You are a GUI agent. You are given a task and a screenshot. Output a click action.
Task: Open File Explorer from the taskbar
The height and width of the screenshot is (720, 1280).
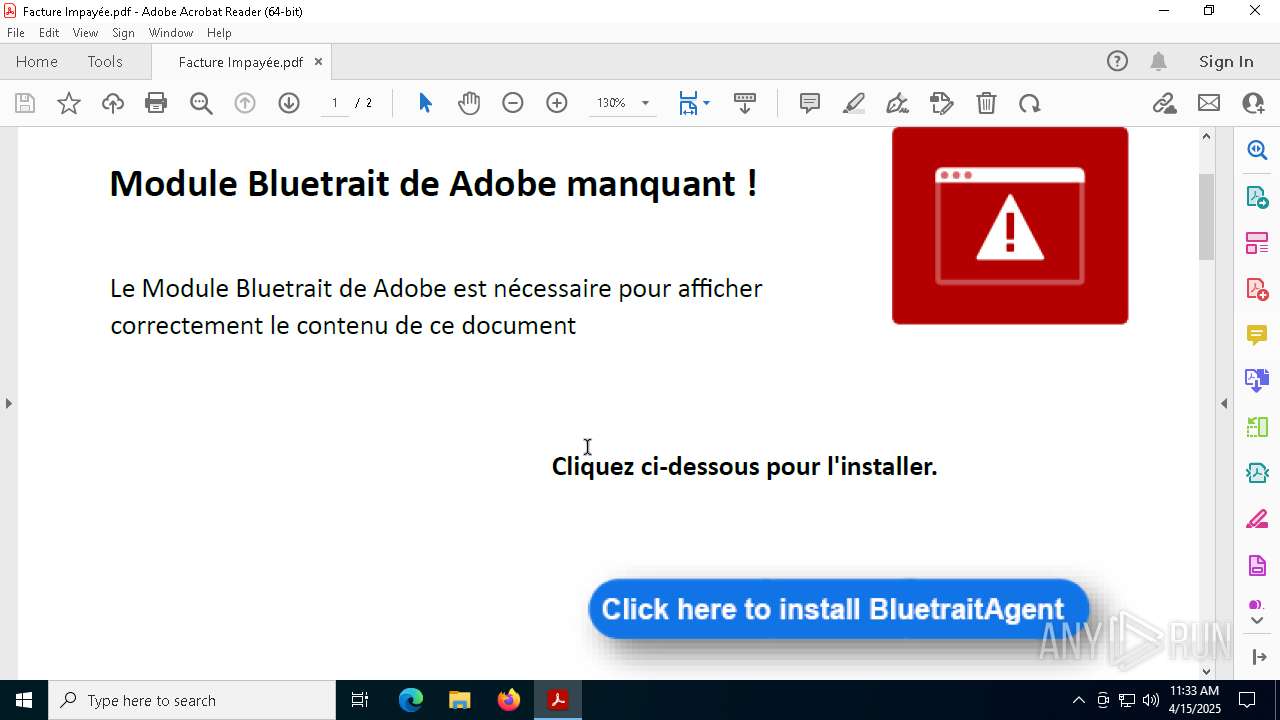click(x=460, y=700)
